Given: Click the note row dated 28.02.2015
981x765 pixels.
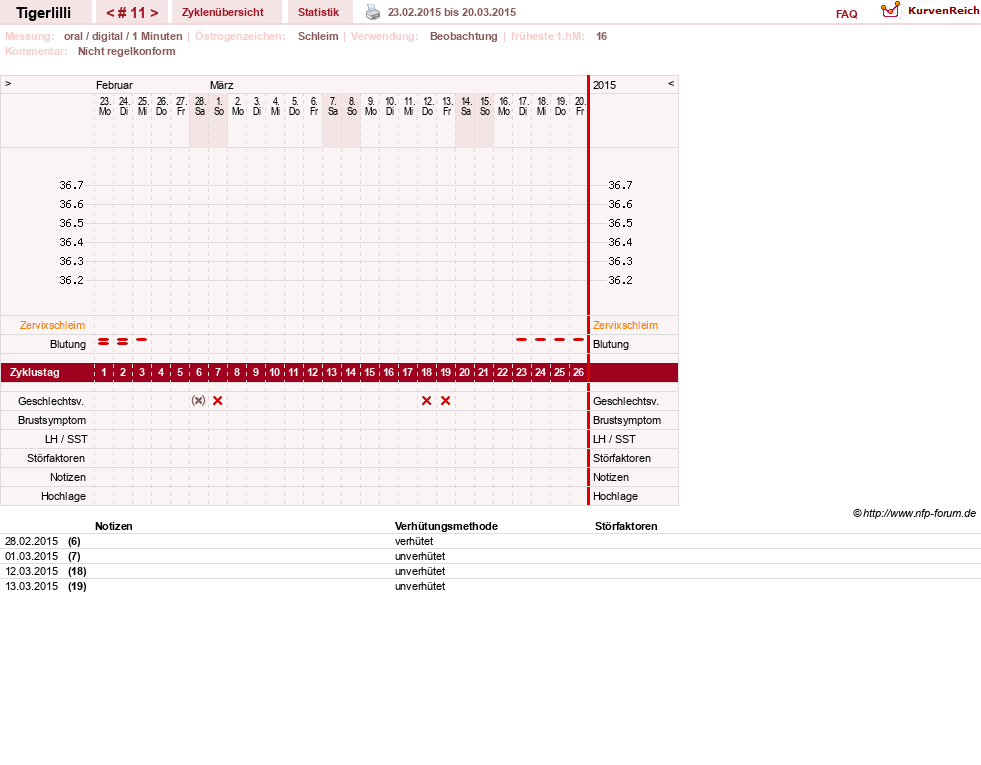Looking at the screenshot, I should point(490,542).
